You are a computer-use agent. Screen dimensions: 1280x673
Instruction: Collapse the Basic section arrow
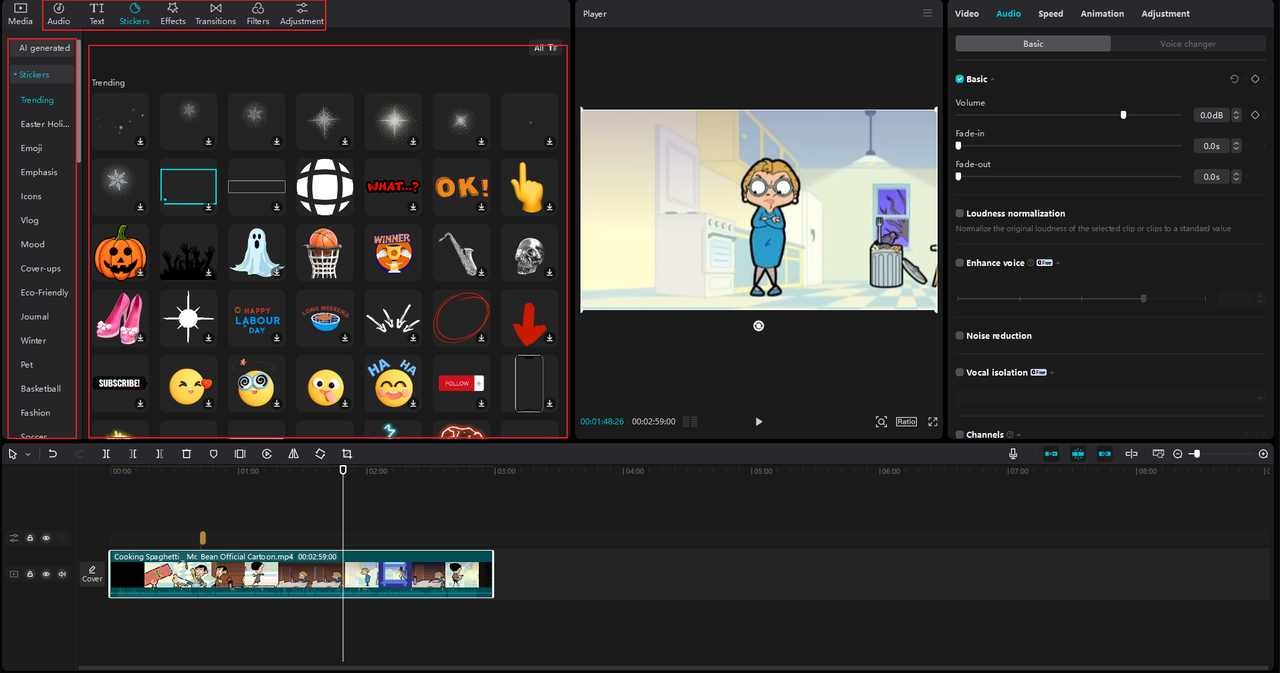pos(993,80)
